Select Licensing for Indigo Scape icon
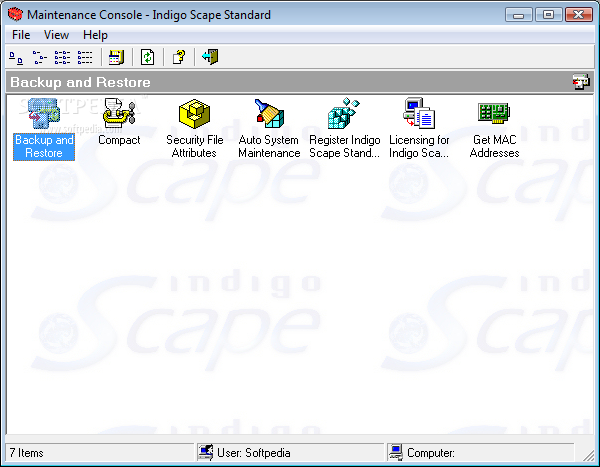This screenshot has width=600, height=467. click(x=419, y=114)
